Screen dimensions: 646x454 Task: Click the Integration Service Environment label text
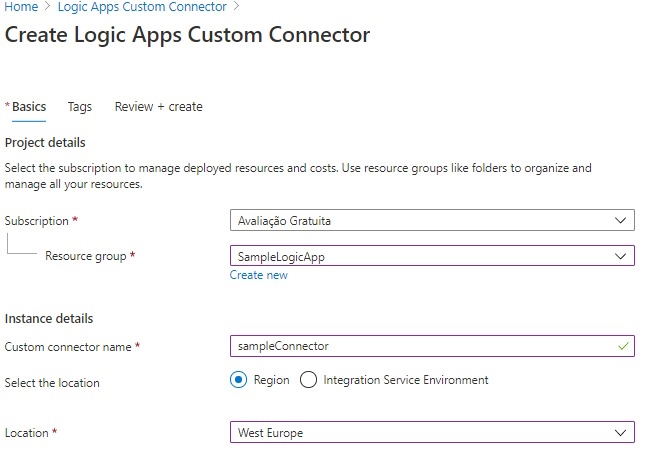(406, 380)
